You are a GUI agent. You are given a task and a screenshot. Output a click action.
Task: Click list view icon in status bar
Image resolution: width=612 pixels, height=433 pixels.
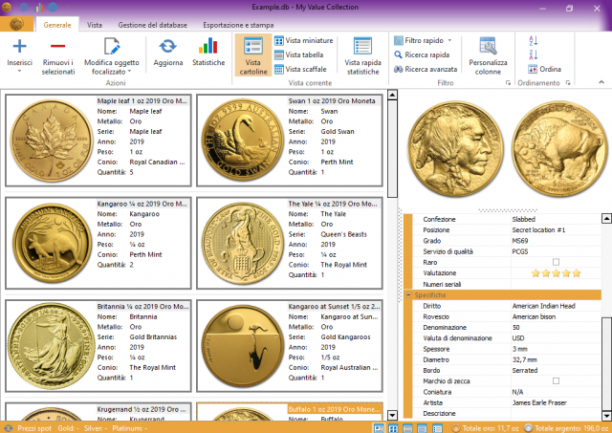click(x=438, y=428)
